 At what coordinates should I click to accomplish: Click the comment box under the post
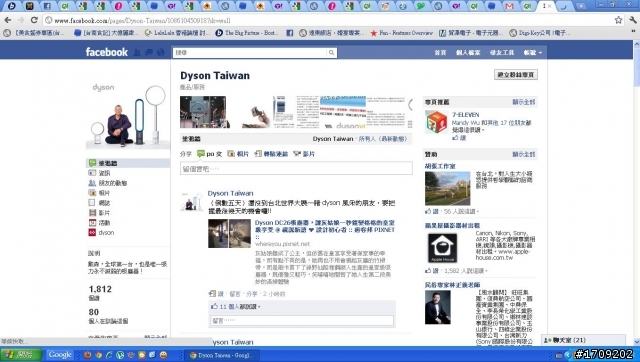coord(302,320)
